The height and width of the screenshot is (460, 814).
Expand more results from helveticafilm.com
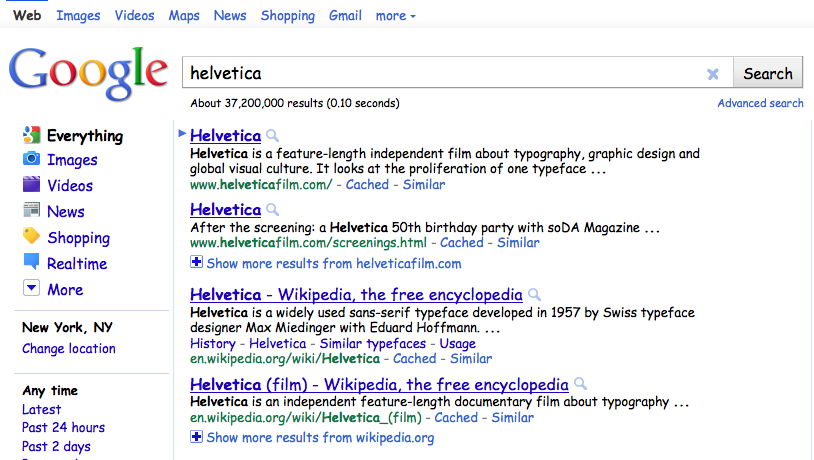point(196,263)
